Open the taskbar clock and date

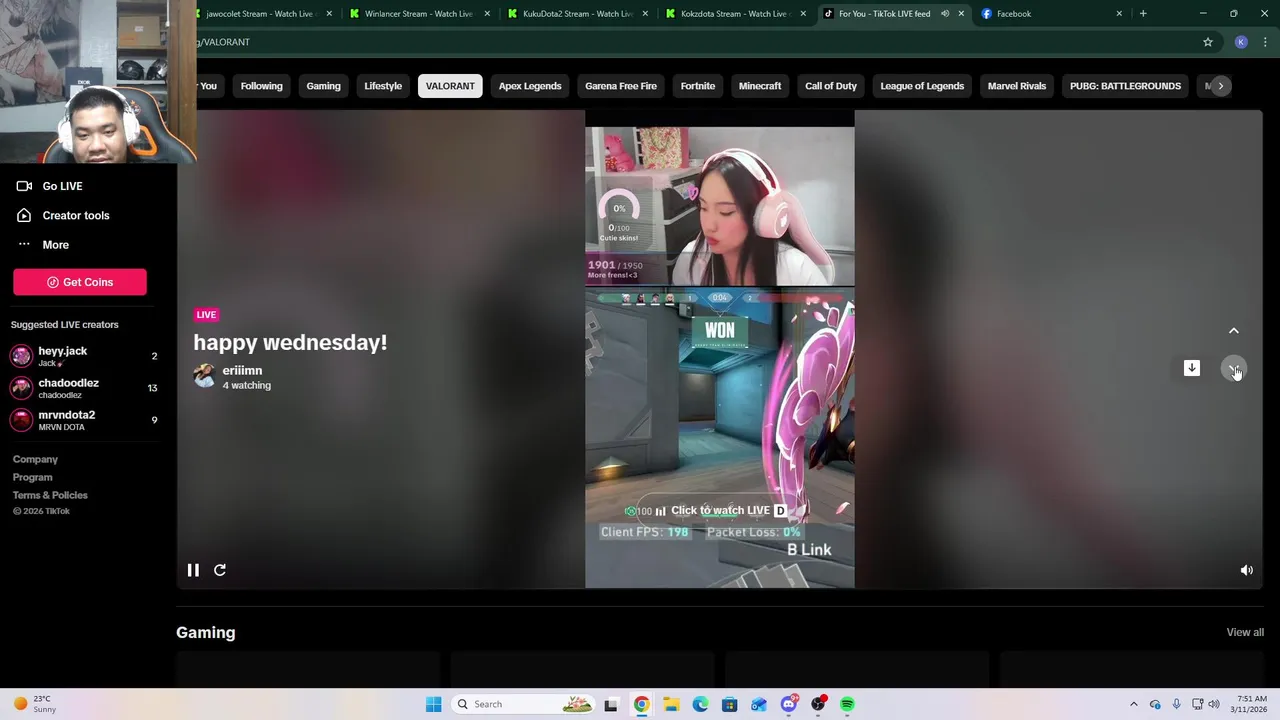click(1251, 704)
